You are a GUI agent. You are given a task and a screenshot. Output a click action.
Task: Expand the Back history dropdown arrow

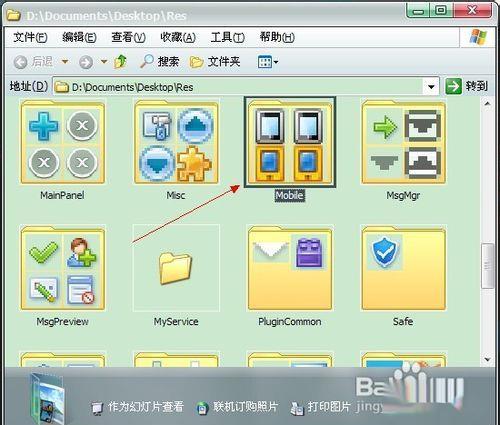pos(65,62)
